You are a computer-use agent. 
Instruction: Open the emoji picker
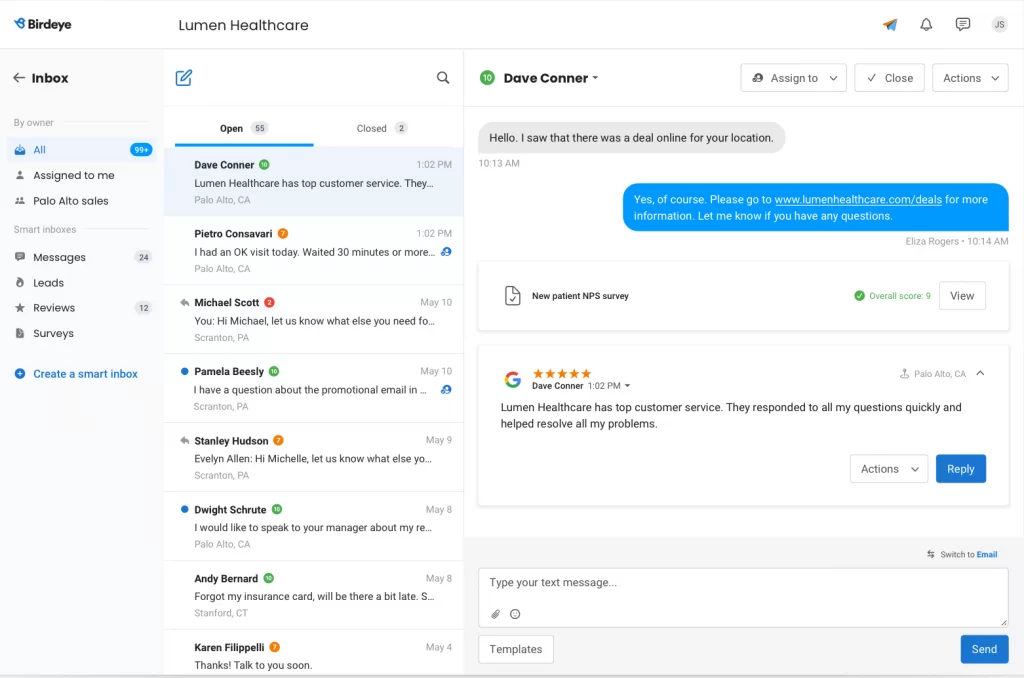tap(515, 614)
